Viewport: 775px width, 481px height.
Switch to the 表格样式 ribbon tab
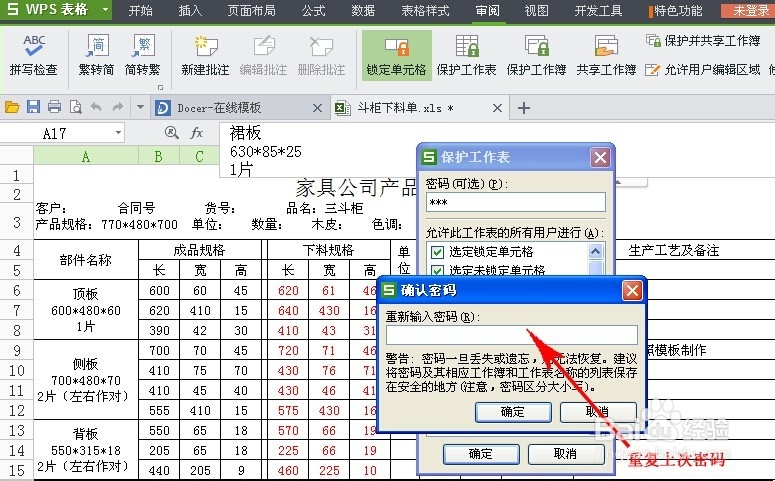(425, 10)
